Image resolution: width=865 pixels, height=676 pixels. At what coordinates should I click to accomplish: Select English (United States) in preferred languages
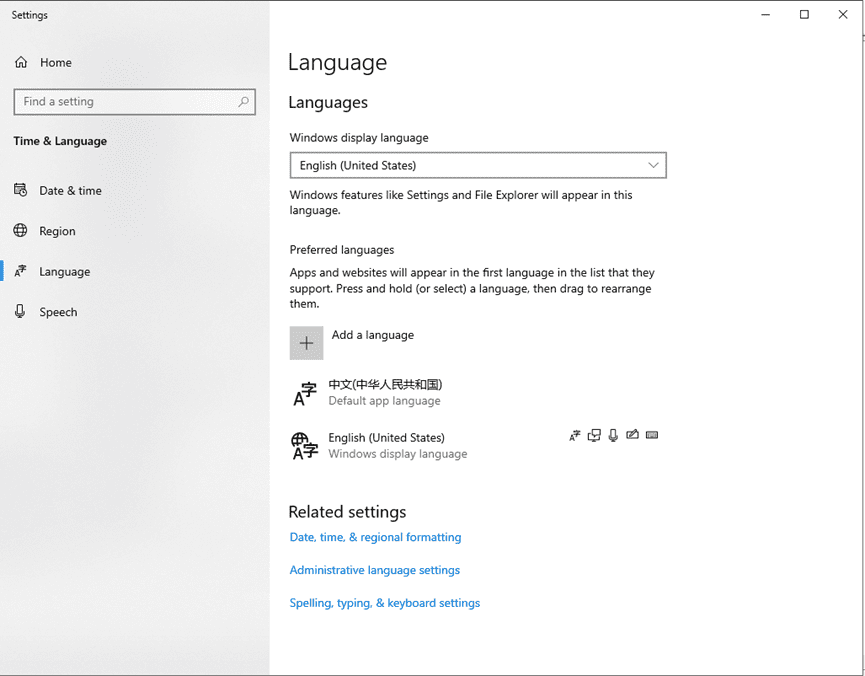386,438
